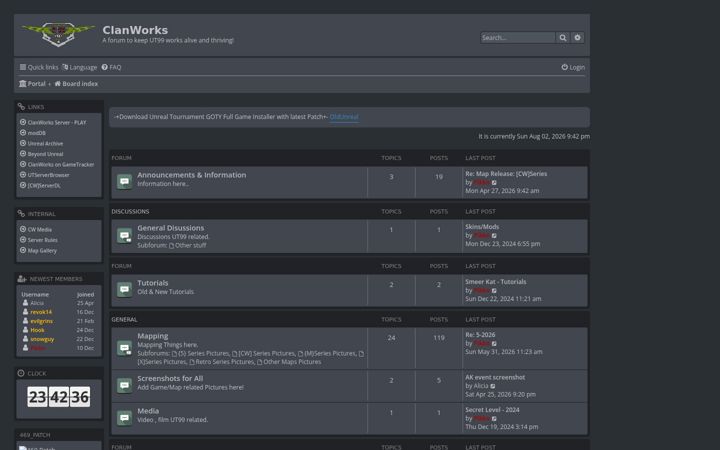Open the [CW]ServerDL link
720x450 pixels.
pyautogui.click(x=44, y=186)
